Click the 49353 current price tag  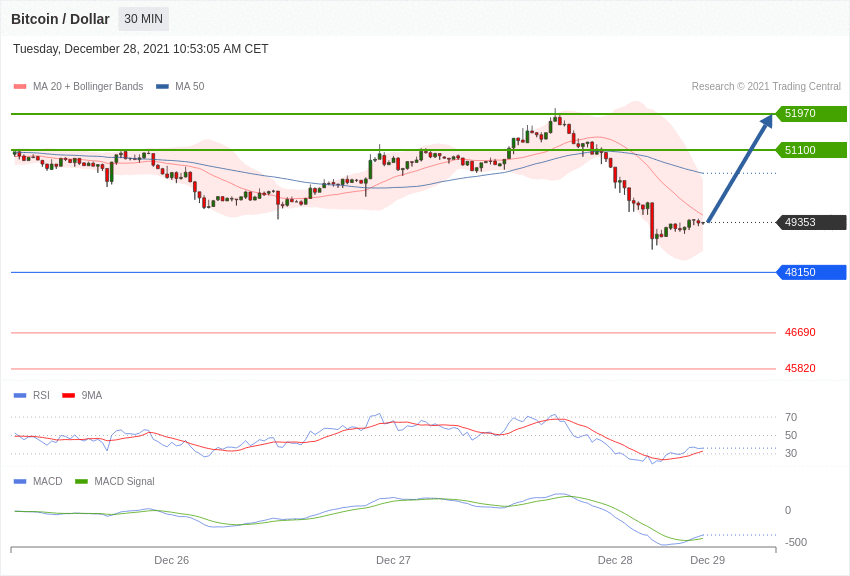pyautogui.click(x=811, y=222)
